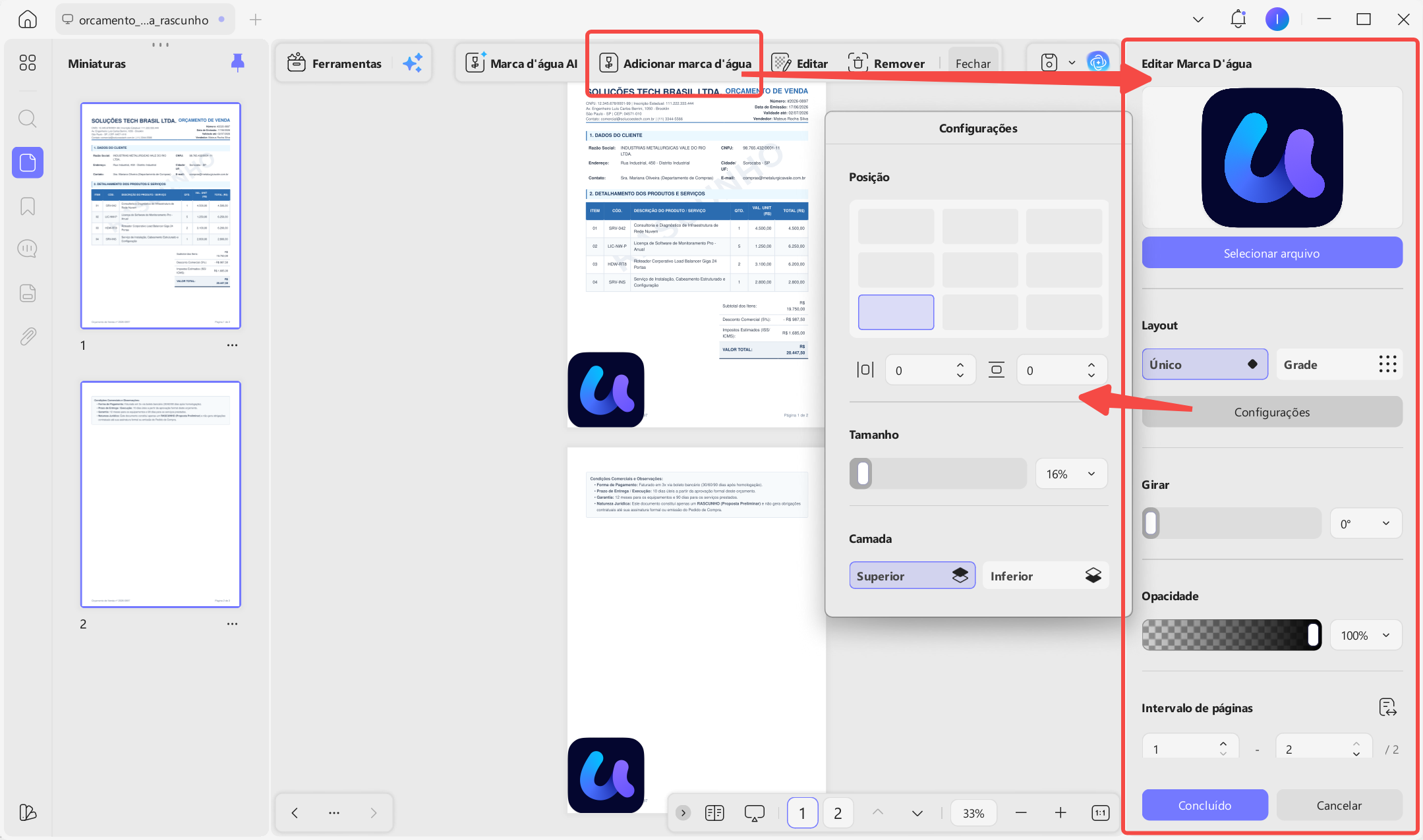Select Grade layout option

(x=1339, y=364)
